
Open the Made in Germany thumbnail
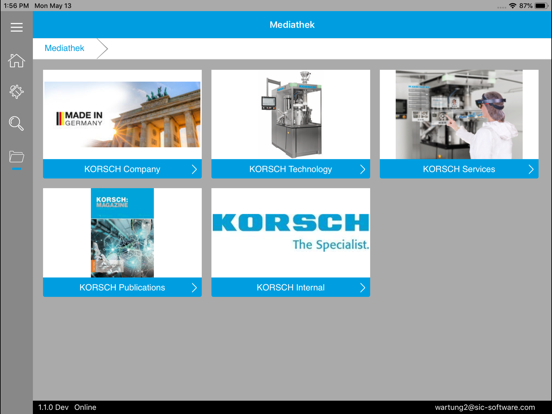[x=122, y=114]
